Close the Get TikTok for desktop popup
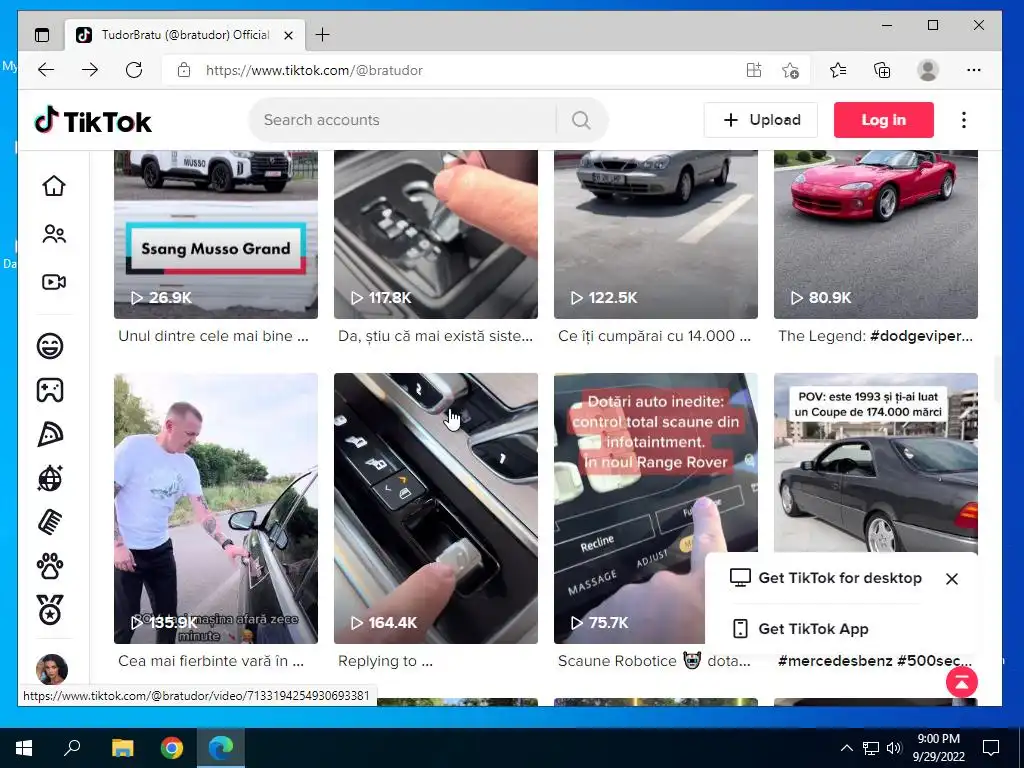 [x=952, y=579]
